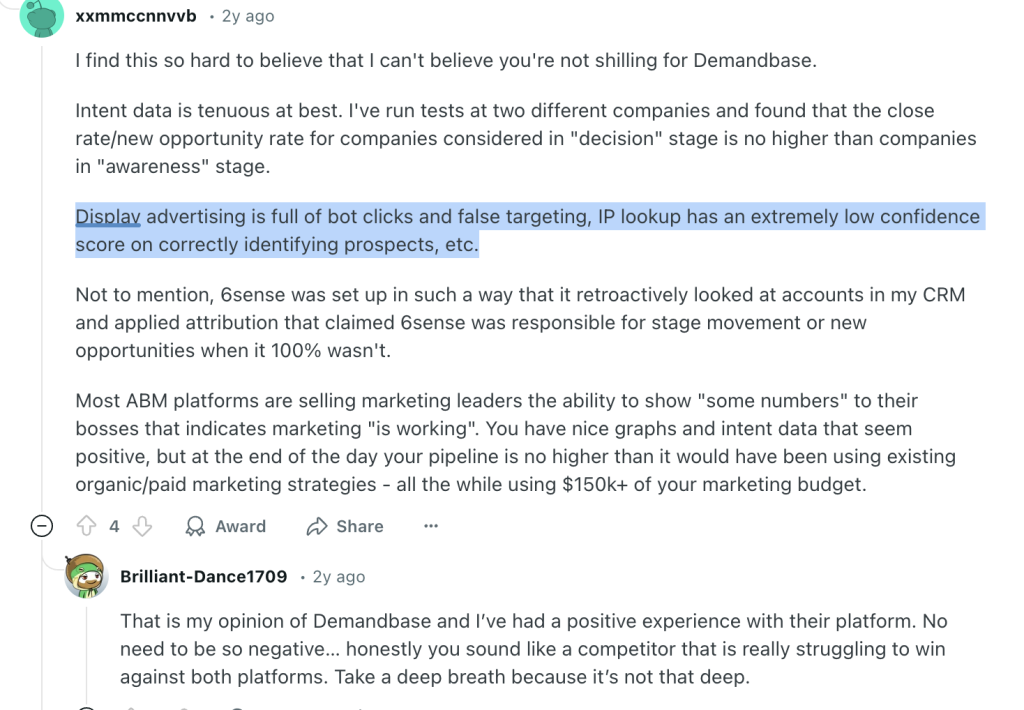Click the Award medal icon
The height and width of the screenshot is (710, 1024).
coord(195,526)
